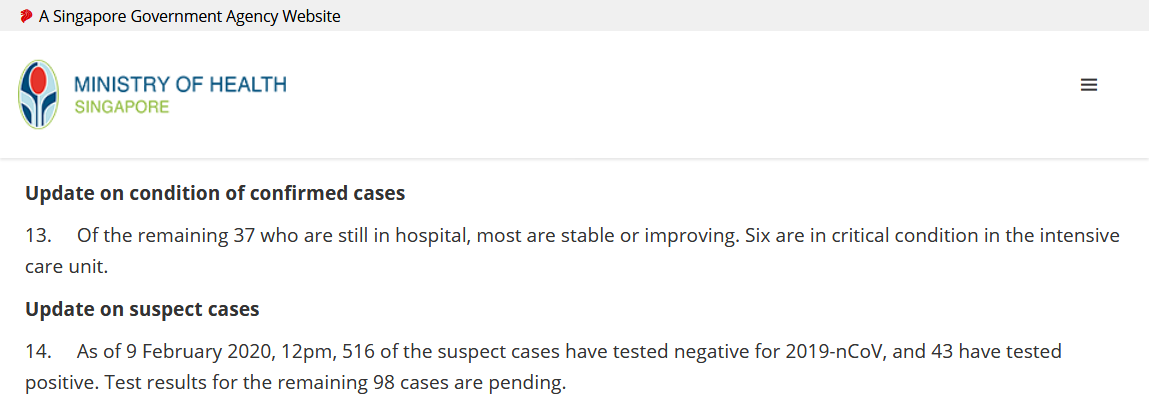The width and height of the screenshot is (1149, 408).
Task: Click the red lion head icon
Action: [x=26, y=15]
